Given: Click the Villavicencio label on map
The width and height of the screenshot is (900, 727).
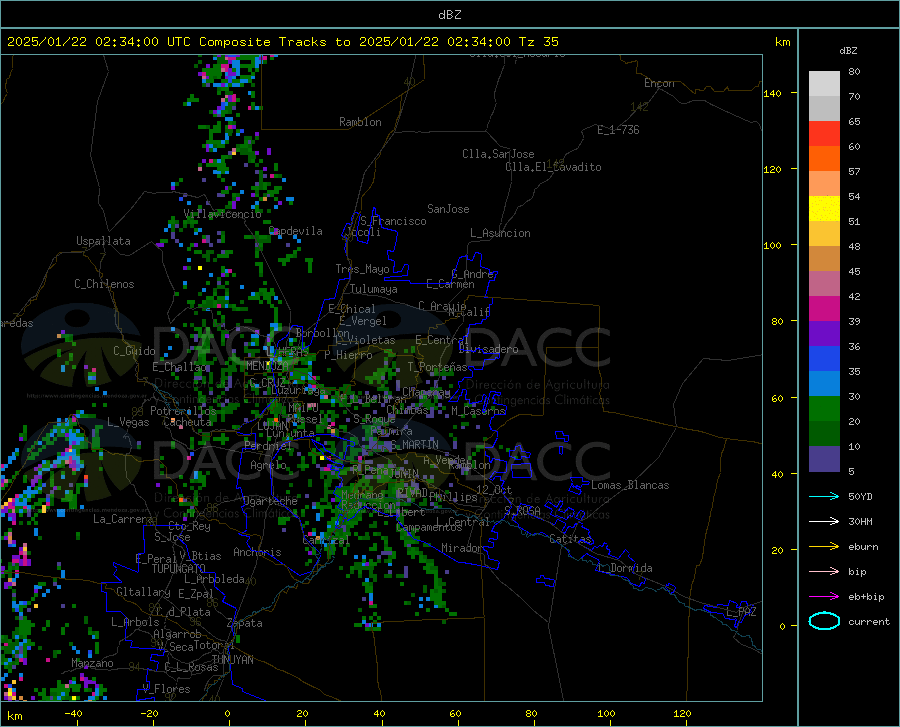Looking at the screenshot, I should tap(223, 214).
